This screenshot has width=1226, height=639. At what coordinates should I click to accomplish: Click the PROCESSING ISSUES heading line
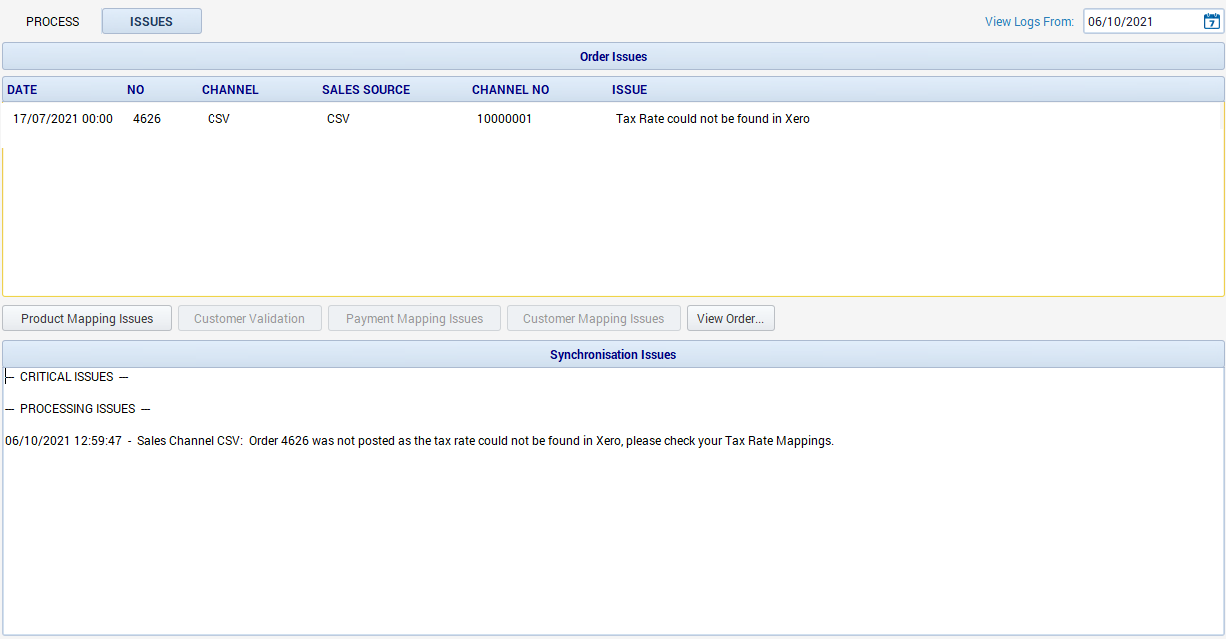[x=78, y=409]
